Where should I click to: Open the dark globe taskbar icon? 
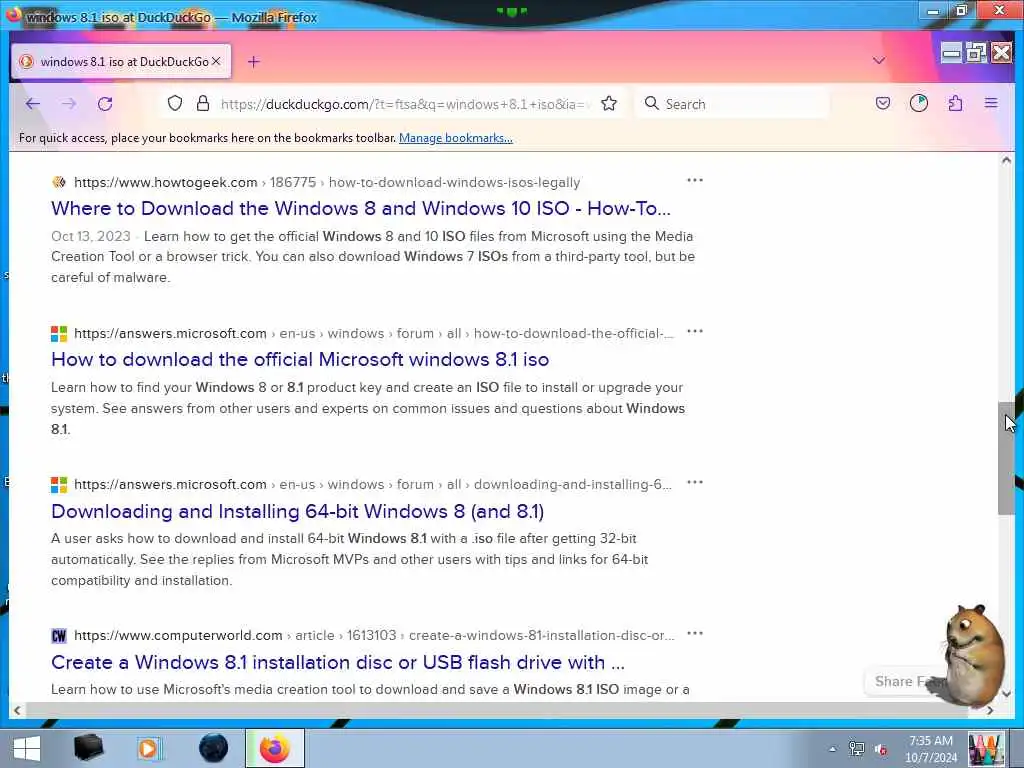213,748
